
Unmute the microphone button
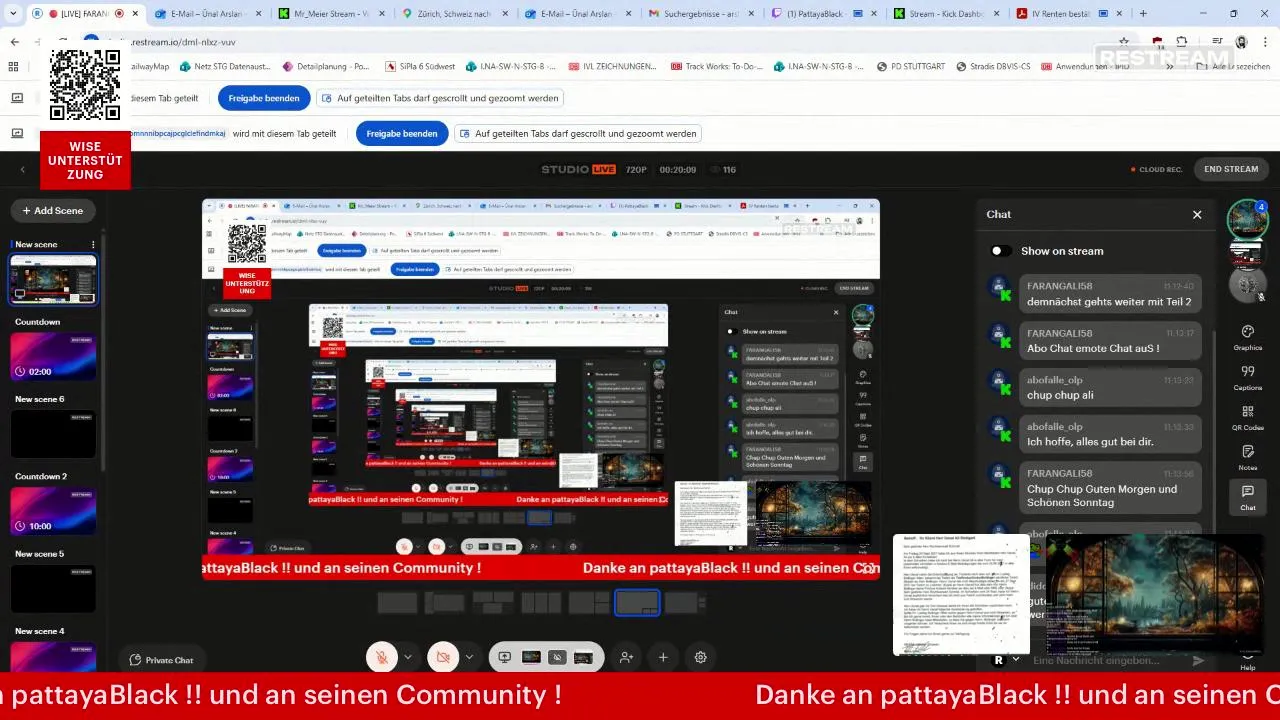click(x=381, y=657)
